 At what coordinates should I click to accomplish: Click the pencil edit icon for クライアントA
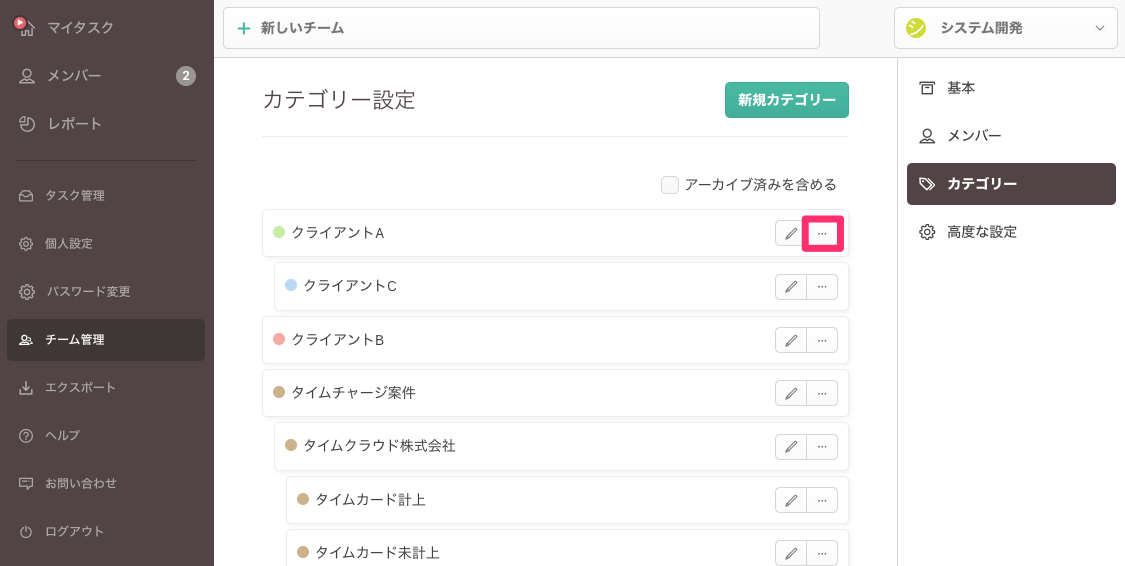[x=791, y=233]
